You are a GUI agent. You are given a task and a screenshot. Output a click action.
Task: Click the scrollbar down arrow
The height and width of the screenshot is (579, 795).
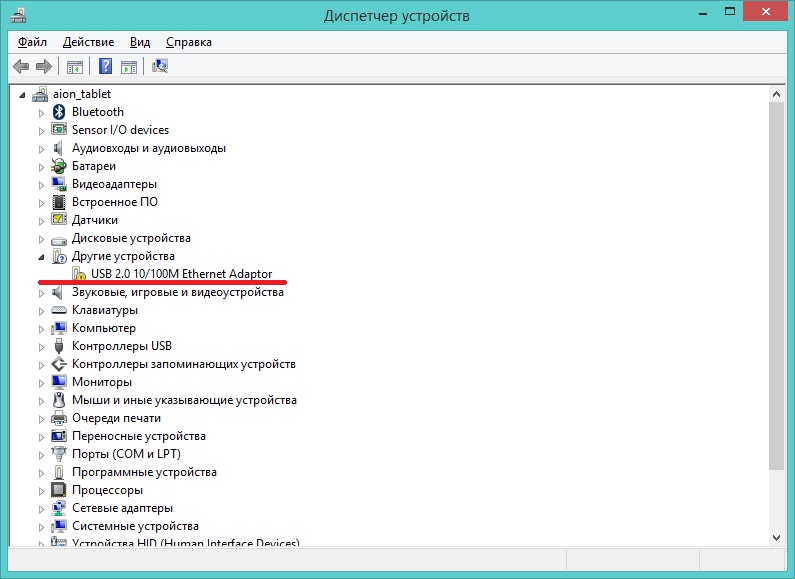776,537
